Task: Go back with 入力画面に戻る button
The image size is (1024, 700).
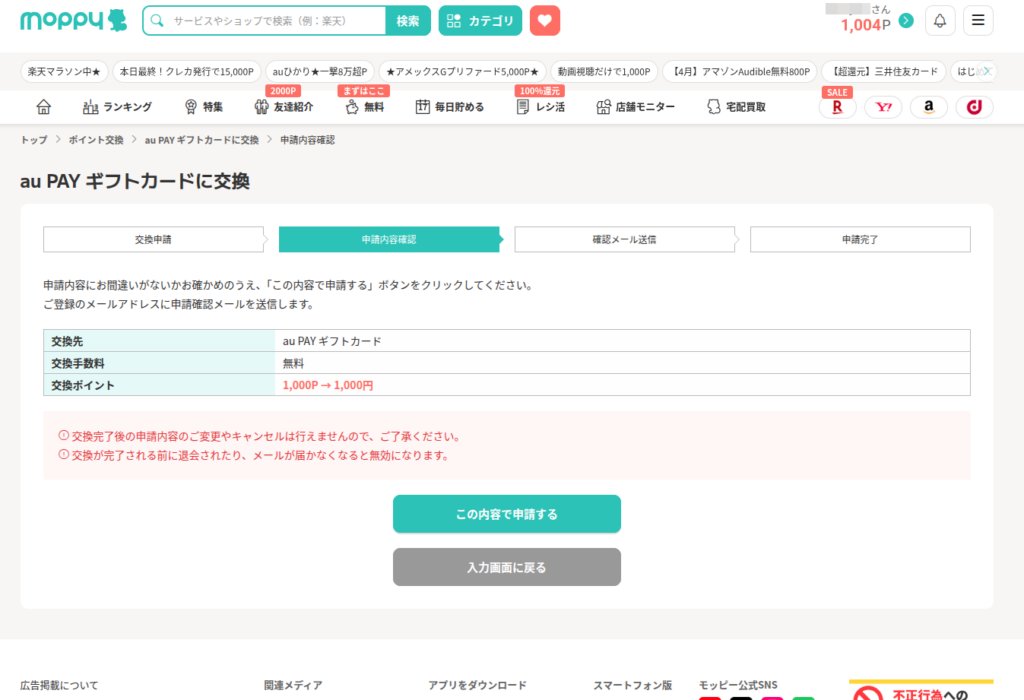Action: point(506,567)
